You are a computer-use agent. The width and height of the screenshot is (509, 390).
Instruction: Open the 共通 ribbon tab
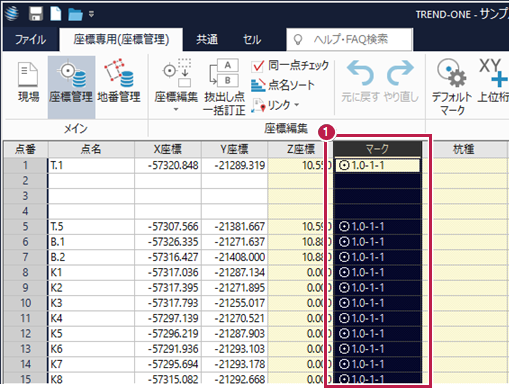pyautogui.click(x=207, y=40)
